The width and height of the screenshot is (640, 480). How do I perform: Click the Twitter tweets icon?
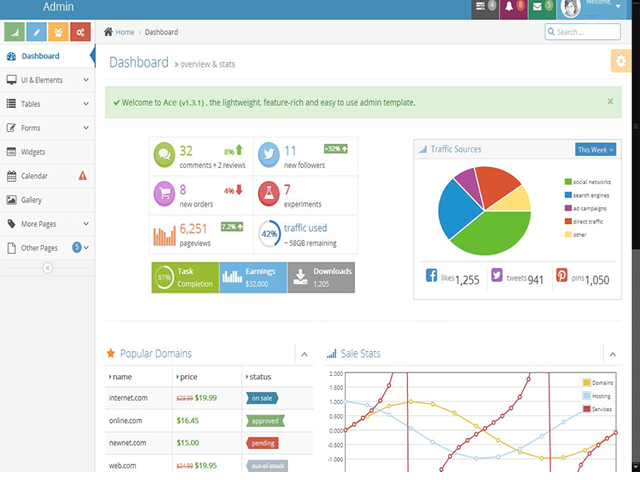tap(497, 275)
